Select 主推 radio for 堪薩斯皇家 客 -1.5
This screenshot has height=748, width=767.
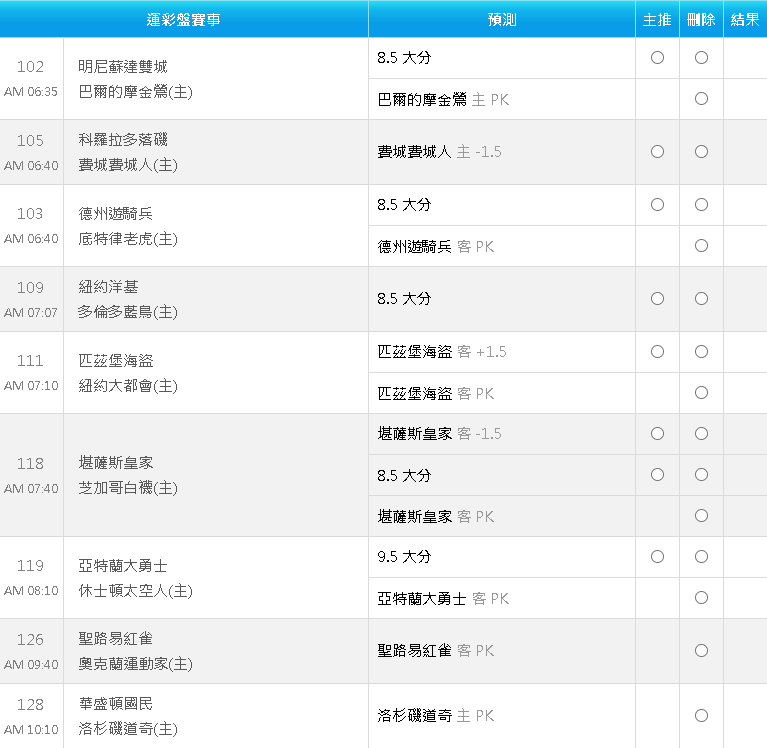point(657,433)
